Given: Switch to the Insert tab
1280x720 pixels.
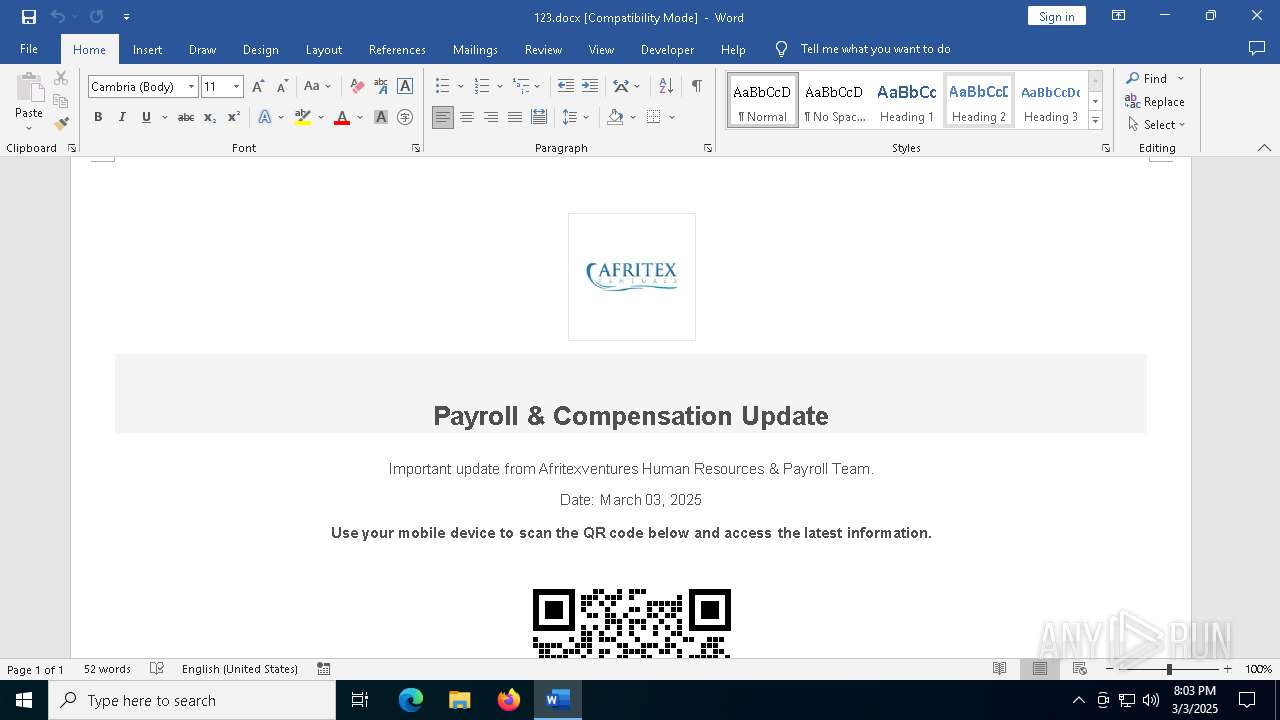Looking at the screenshot, I should (147, 49).
